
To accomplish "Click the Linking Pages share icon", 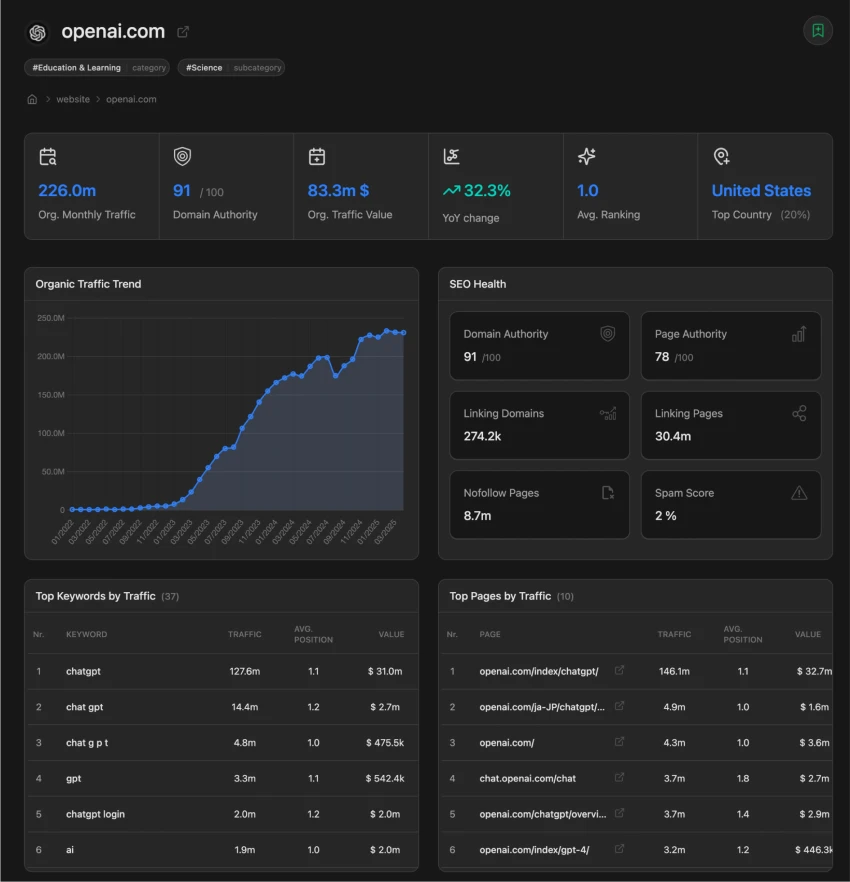I will tap(799, 413).
